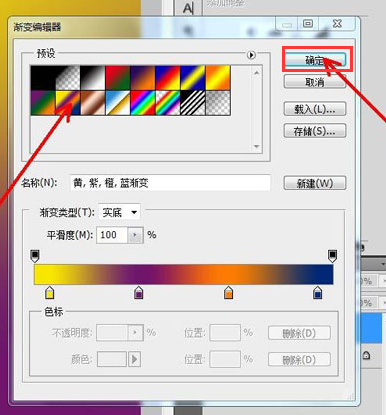Open the presets panel flyout menu arrow
This screenshot has height=415, width=386.
point(251,55)
